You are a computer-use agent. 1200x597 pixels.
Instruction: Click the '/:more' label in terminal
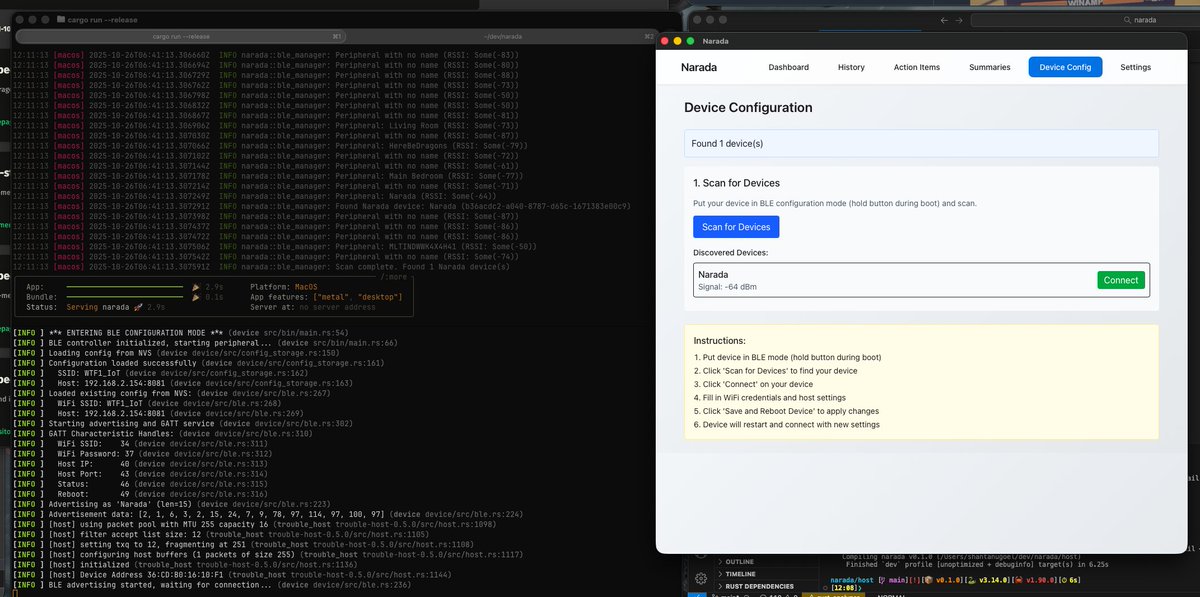click(x=393, y=277)
